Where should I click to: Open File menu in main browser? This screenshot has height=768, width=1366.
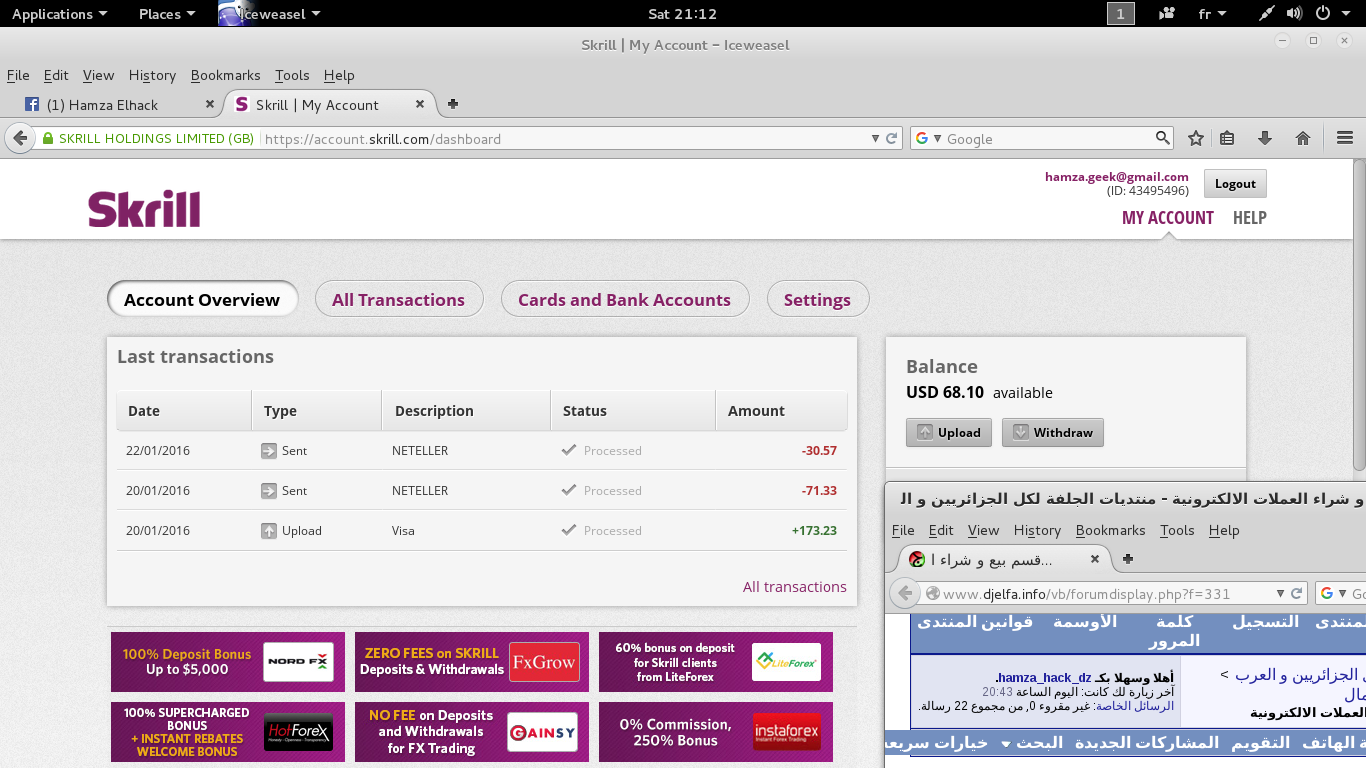click(x=18, y=75)
